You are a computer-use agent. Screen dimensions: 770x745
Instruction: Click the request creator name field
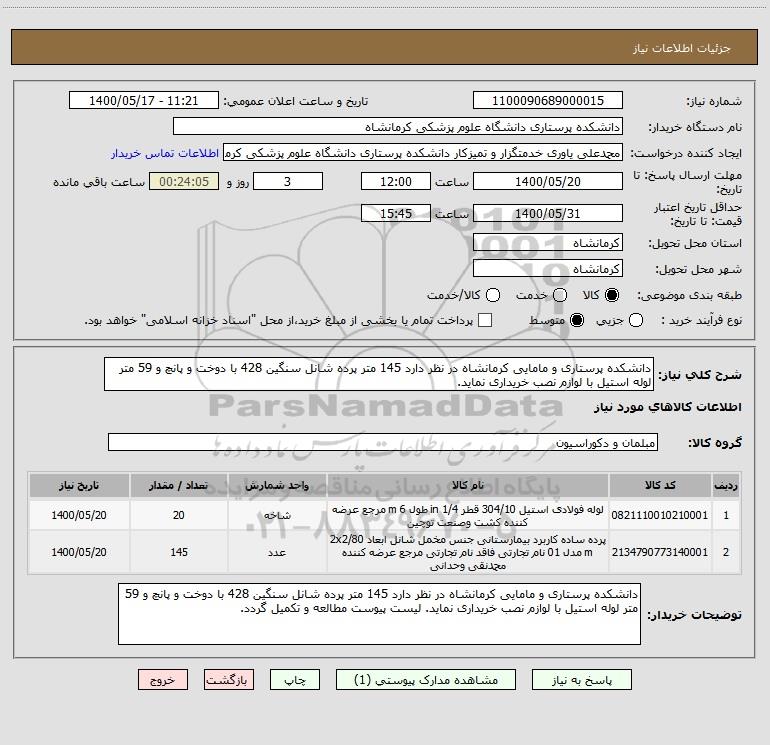423,153
